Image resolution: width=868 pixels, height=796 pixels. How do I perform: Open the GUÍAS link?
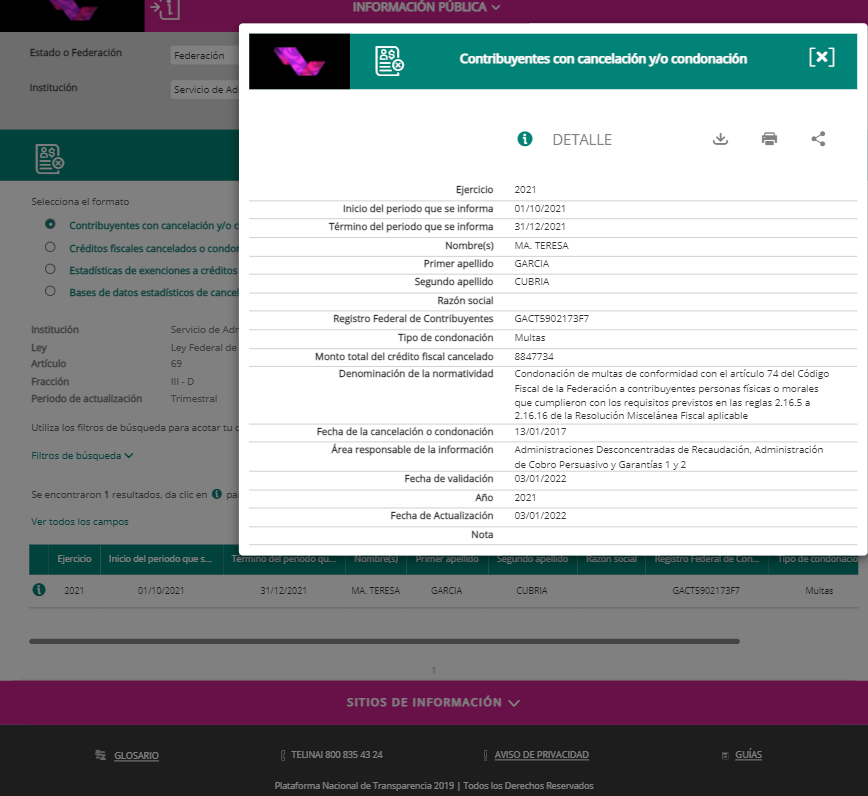[x=748, y=754]
